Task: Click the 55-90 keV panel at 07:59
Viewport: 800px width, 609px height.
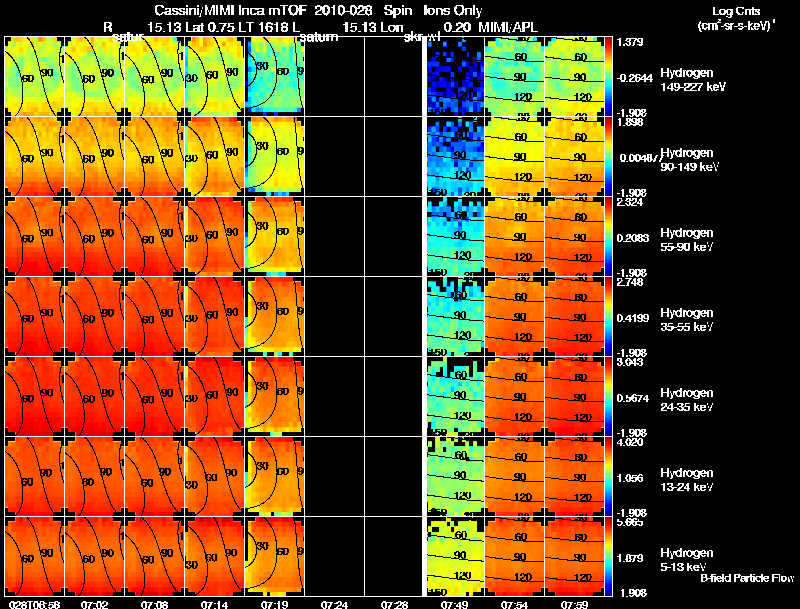Action: [x=574, y=236]
